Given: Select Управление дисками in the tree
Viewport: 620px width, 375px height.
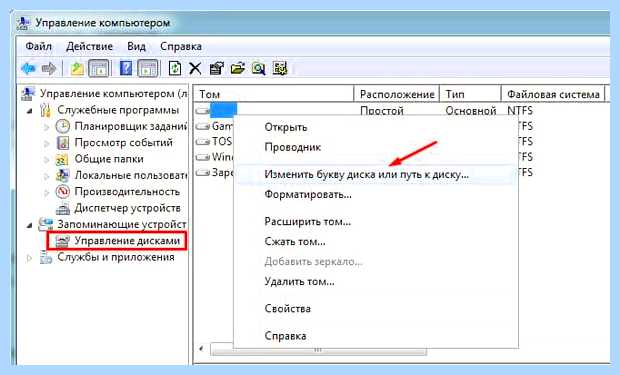Looking at the screenshot, I should tap(127, 241).
